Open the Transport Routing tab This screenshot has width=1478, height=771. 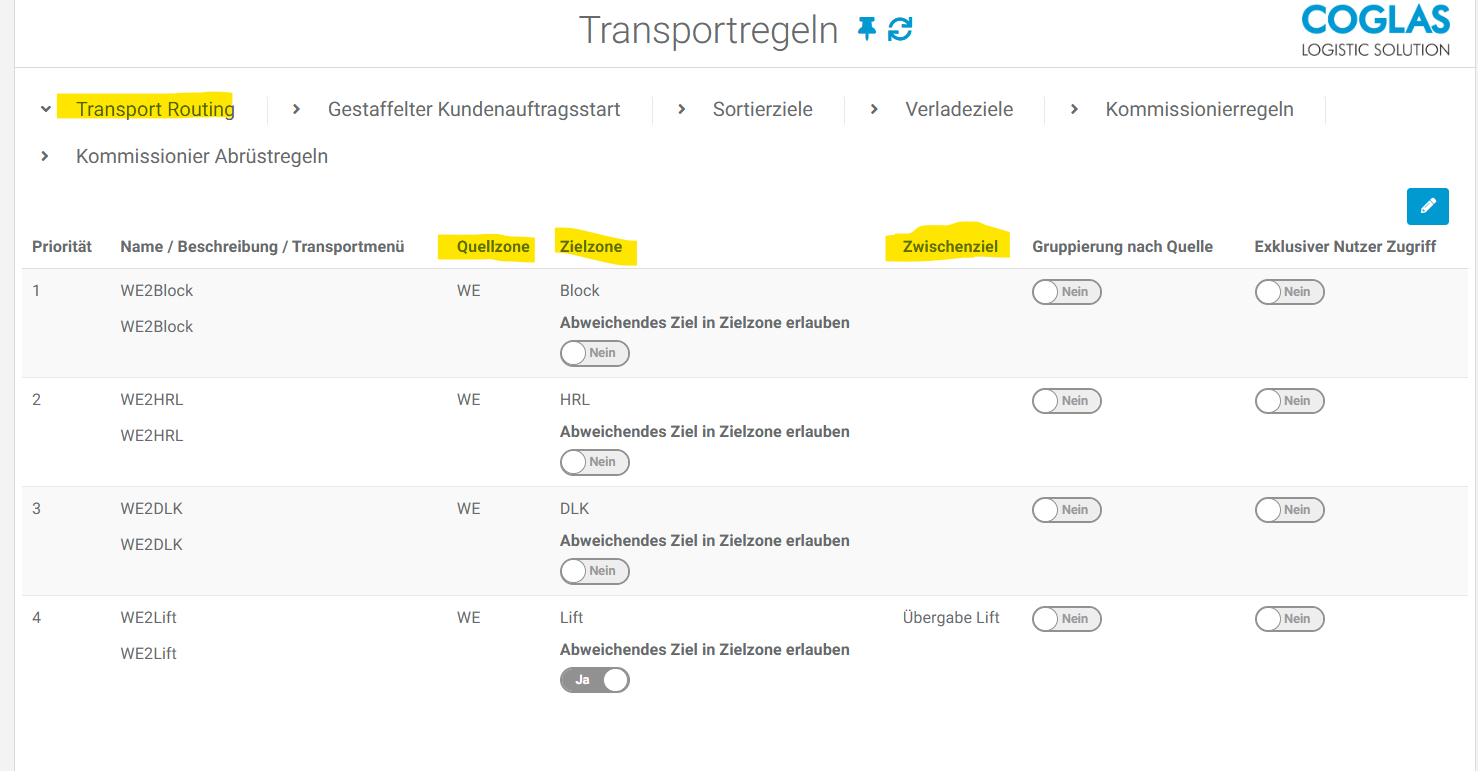[155, 109]
